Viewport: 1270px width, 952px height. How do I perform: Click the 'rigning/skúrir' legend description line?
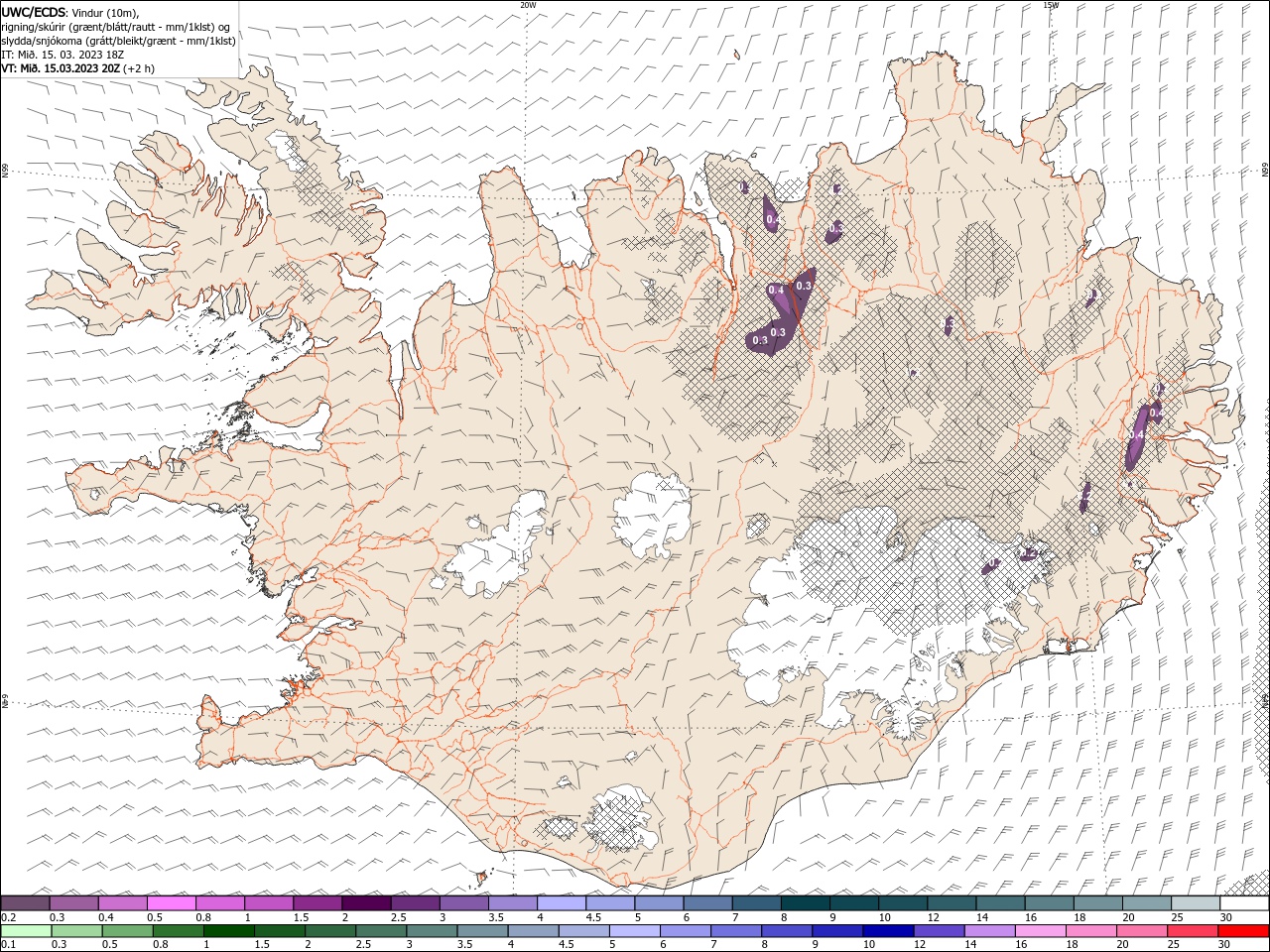115,27
